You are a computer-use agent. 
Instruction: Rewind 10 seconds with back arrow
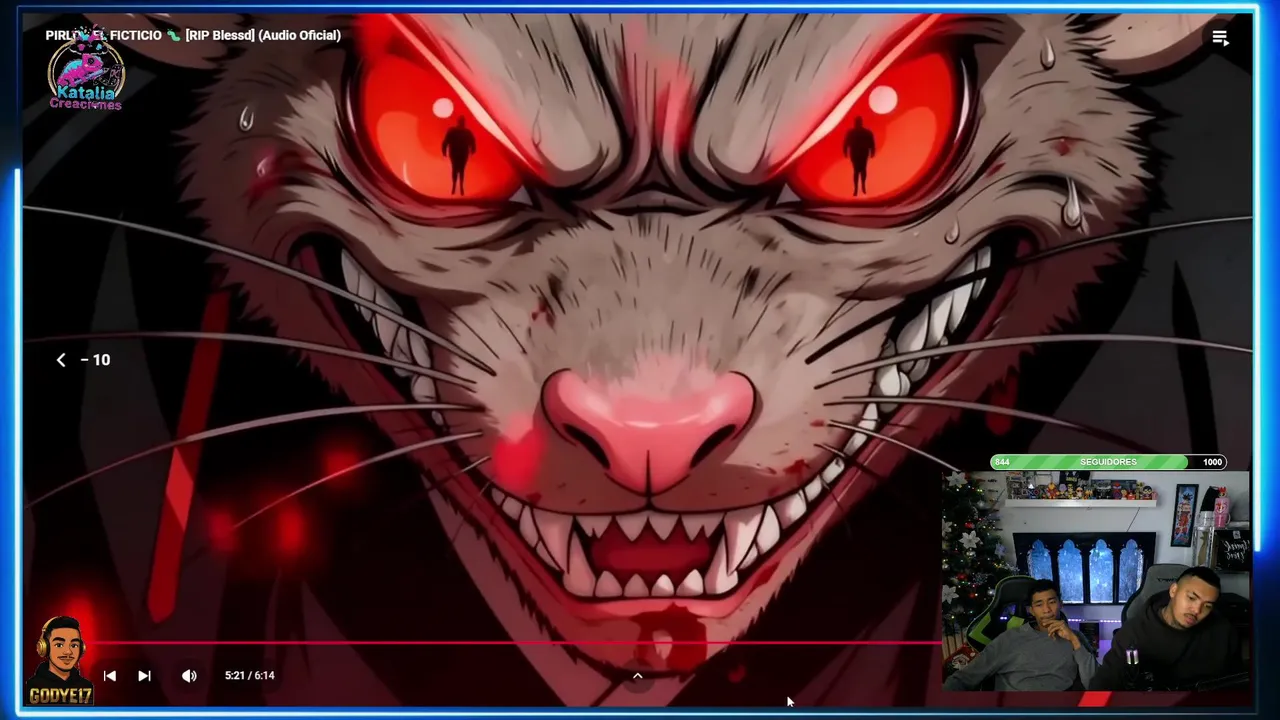click(x=61, y=360)
